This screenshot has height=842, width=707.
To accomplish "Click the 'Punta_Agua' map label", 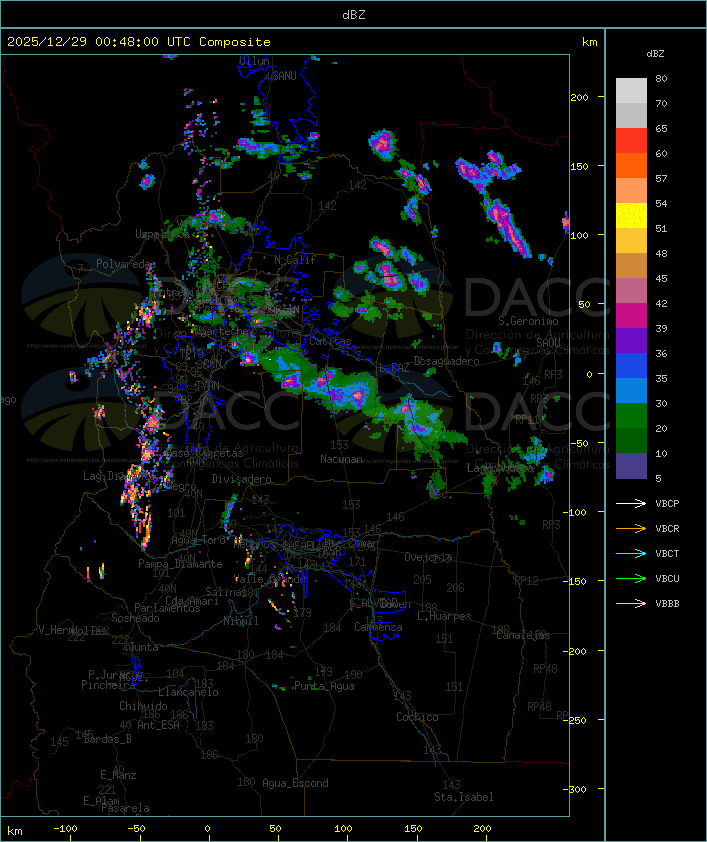I will tap(324, 686).
